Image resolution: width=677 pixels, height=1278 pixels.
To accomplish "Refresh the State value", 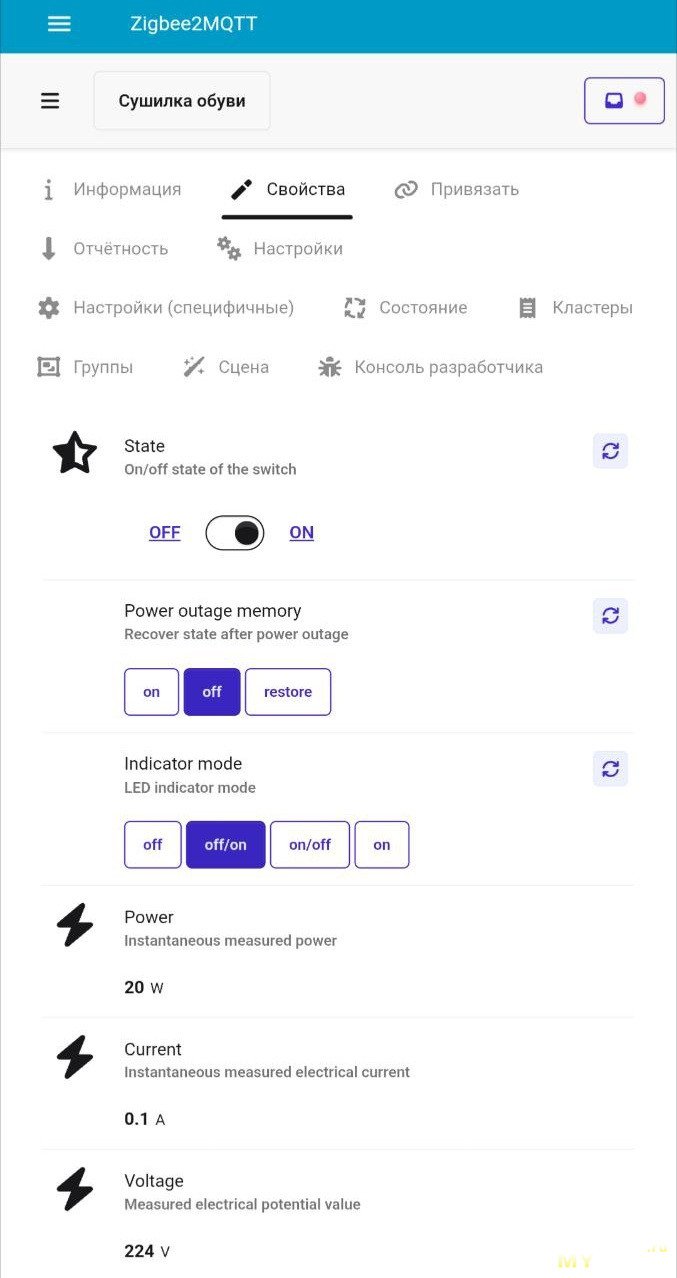I will (610, 451).
